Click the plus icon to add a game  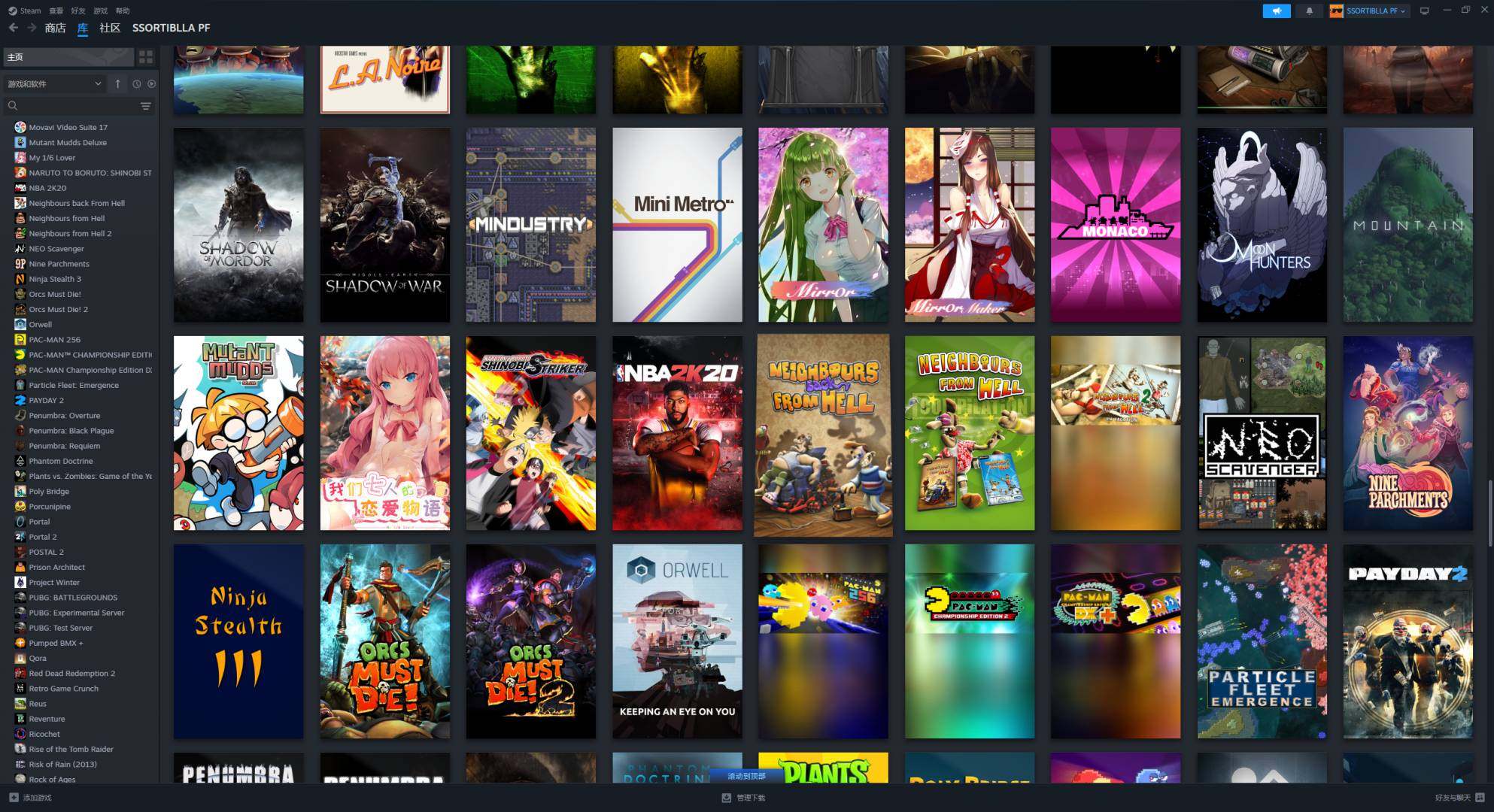click(x=14, y=798)
